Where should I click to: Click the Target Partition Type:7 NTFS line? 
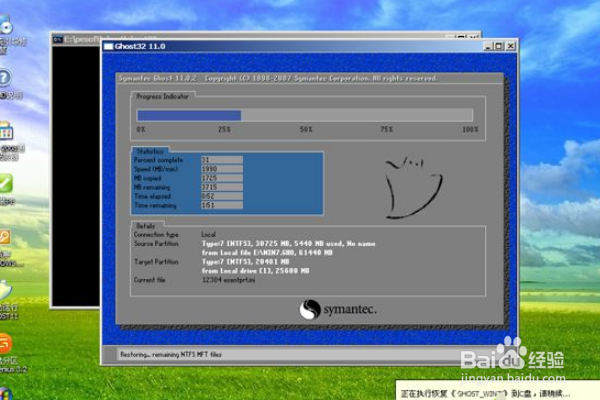click(246, 262)
